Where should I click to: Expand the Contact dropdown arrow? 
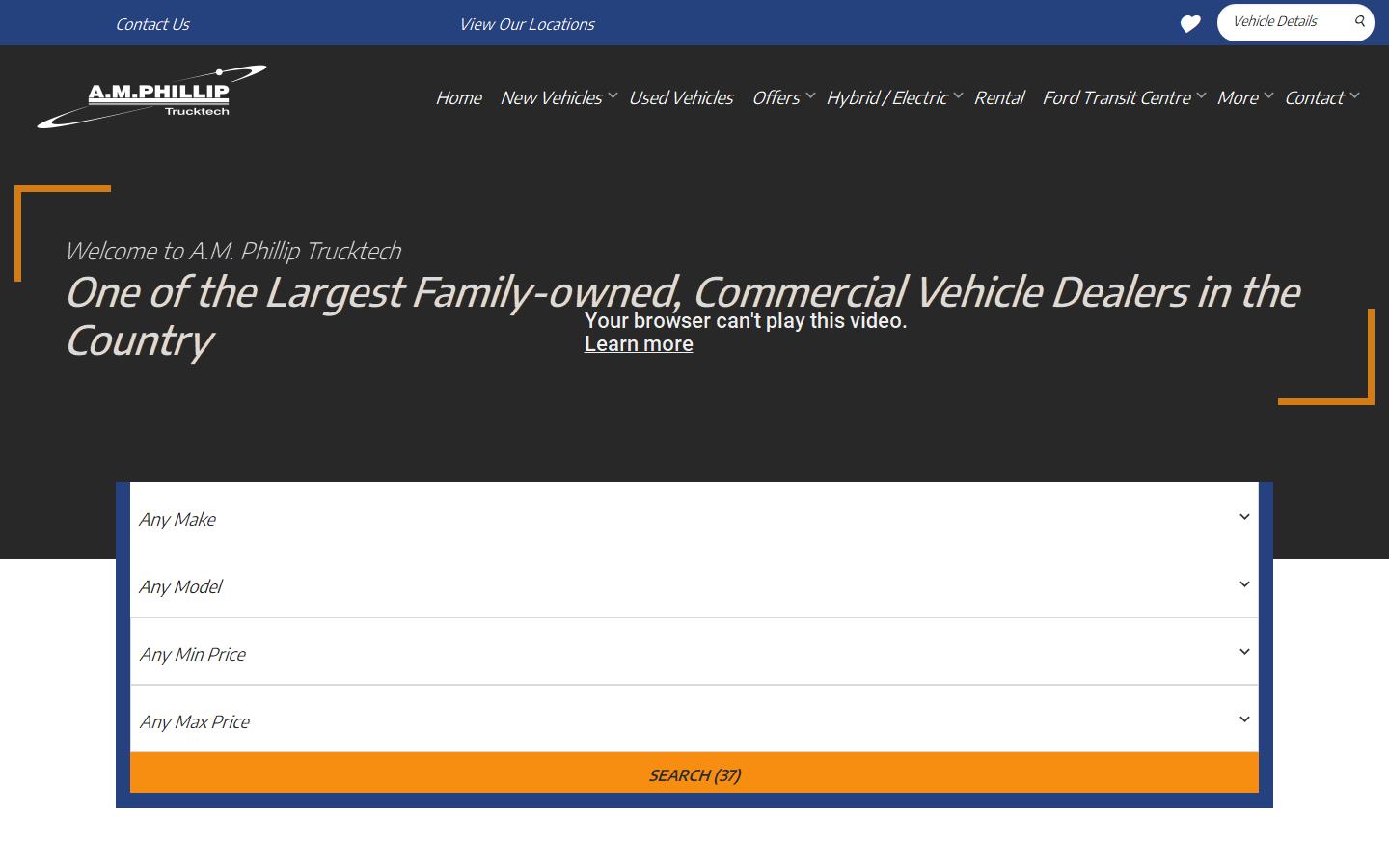1356,95
